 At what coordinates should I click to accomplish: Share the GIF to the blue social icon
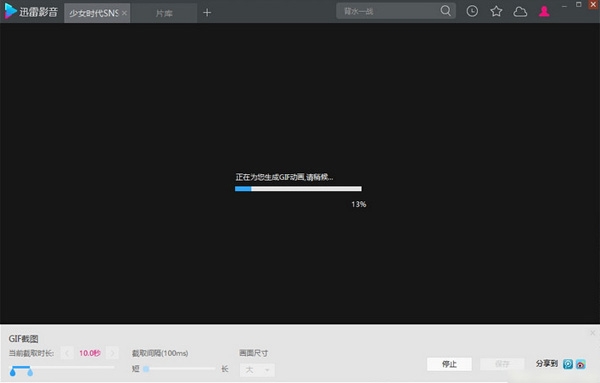tap(568, 364)
